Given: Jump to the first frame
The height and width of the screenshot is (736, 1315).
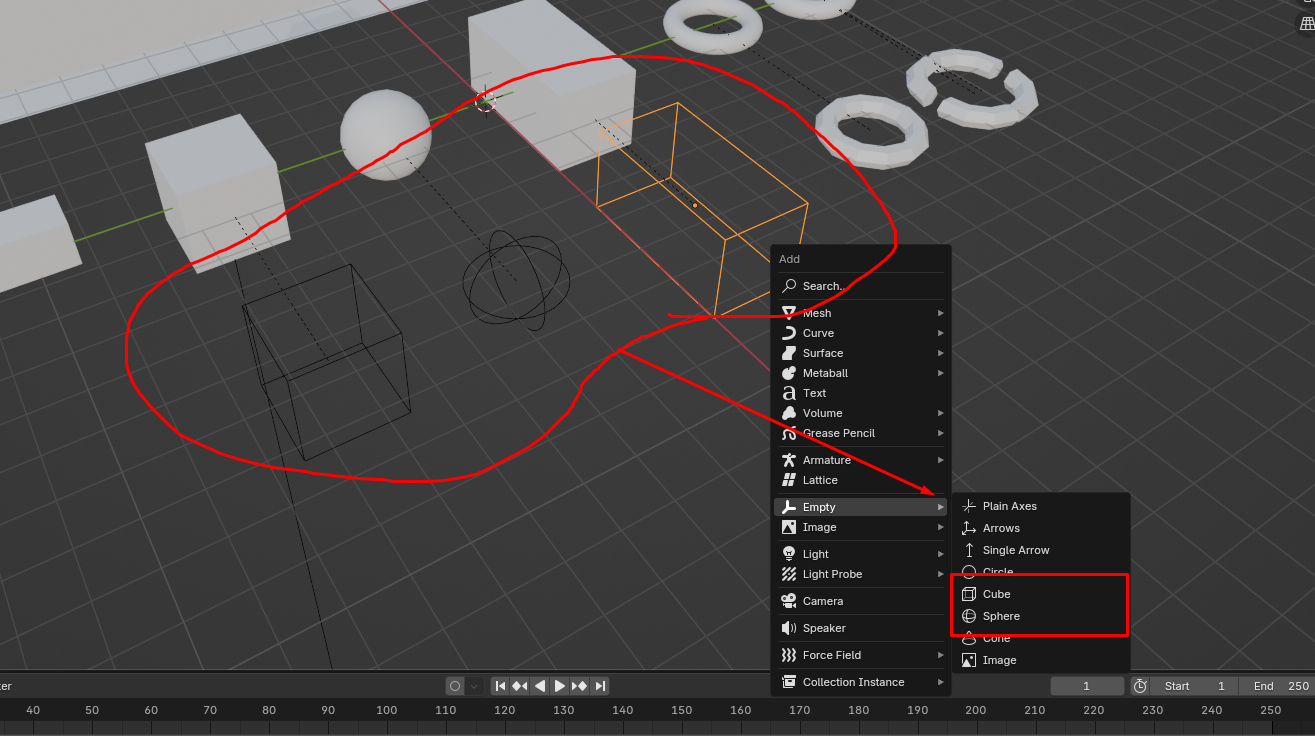Looking at the screenshot, I should point(500,686).
